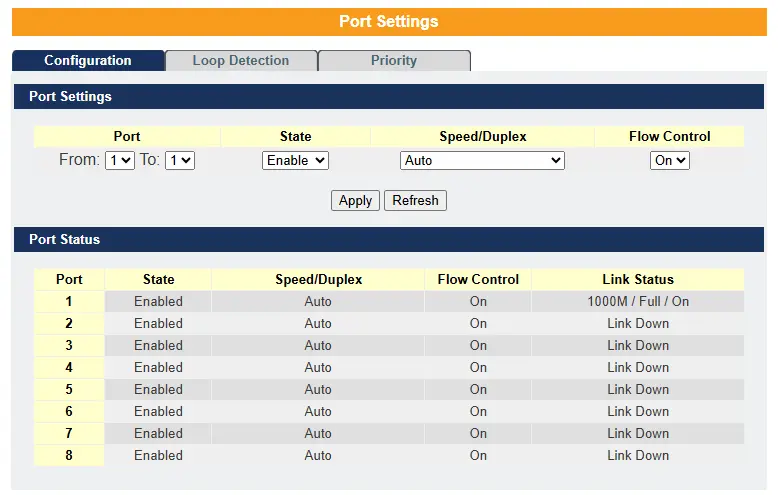
Task: Select port 2 row number cell
Action: (x=69, y=323)
